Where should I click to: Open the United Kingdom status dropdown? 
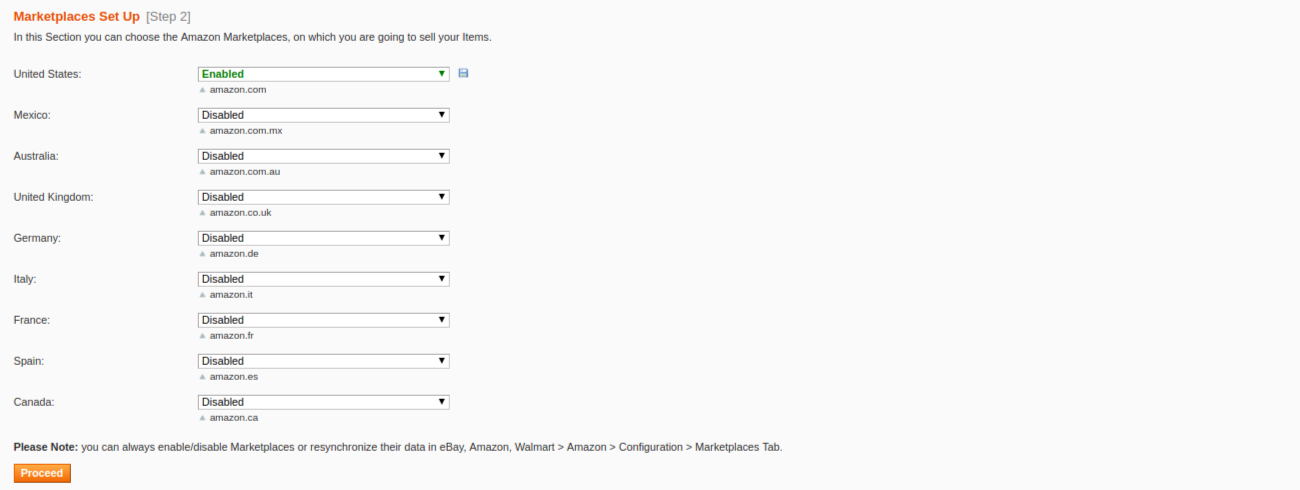coord(324,197)
